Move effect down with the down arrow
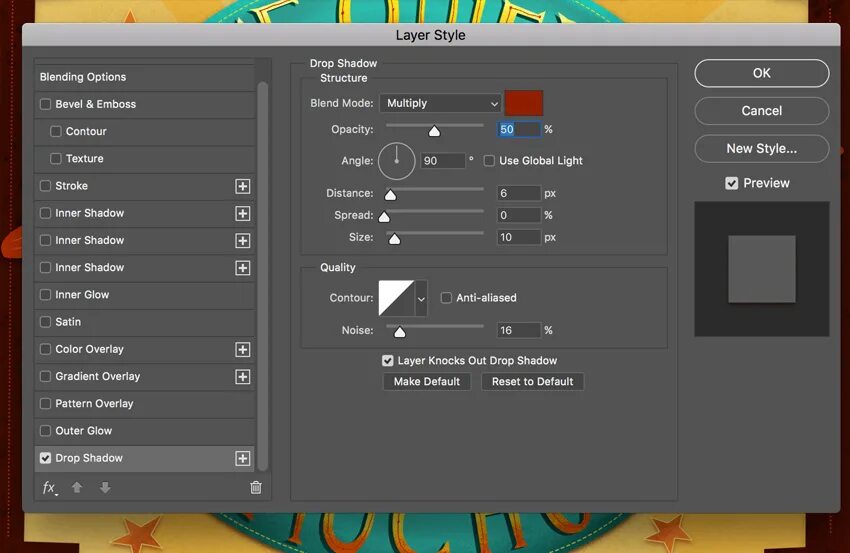The width and height of the screenshot is (850, 553). coord(105,487)
